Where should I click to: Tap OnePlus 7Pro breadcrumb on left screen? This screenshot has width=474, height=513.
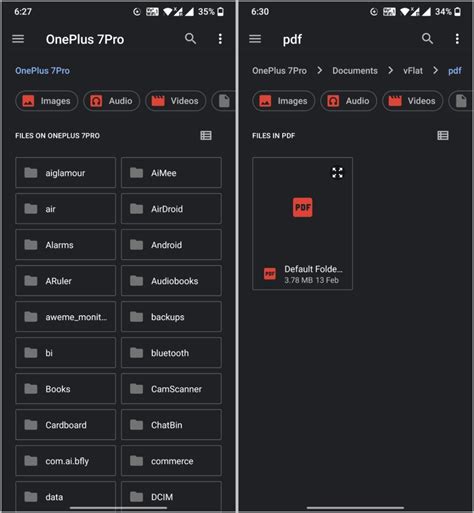[42, 71]
